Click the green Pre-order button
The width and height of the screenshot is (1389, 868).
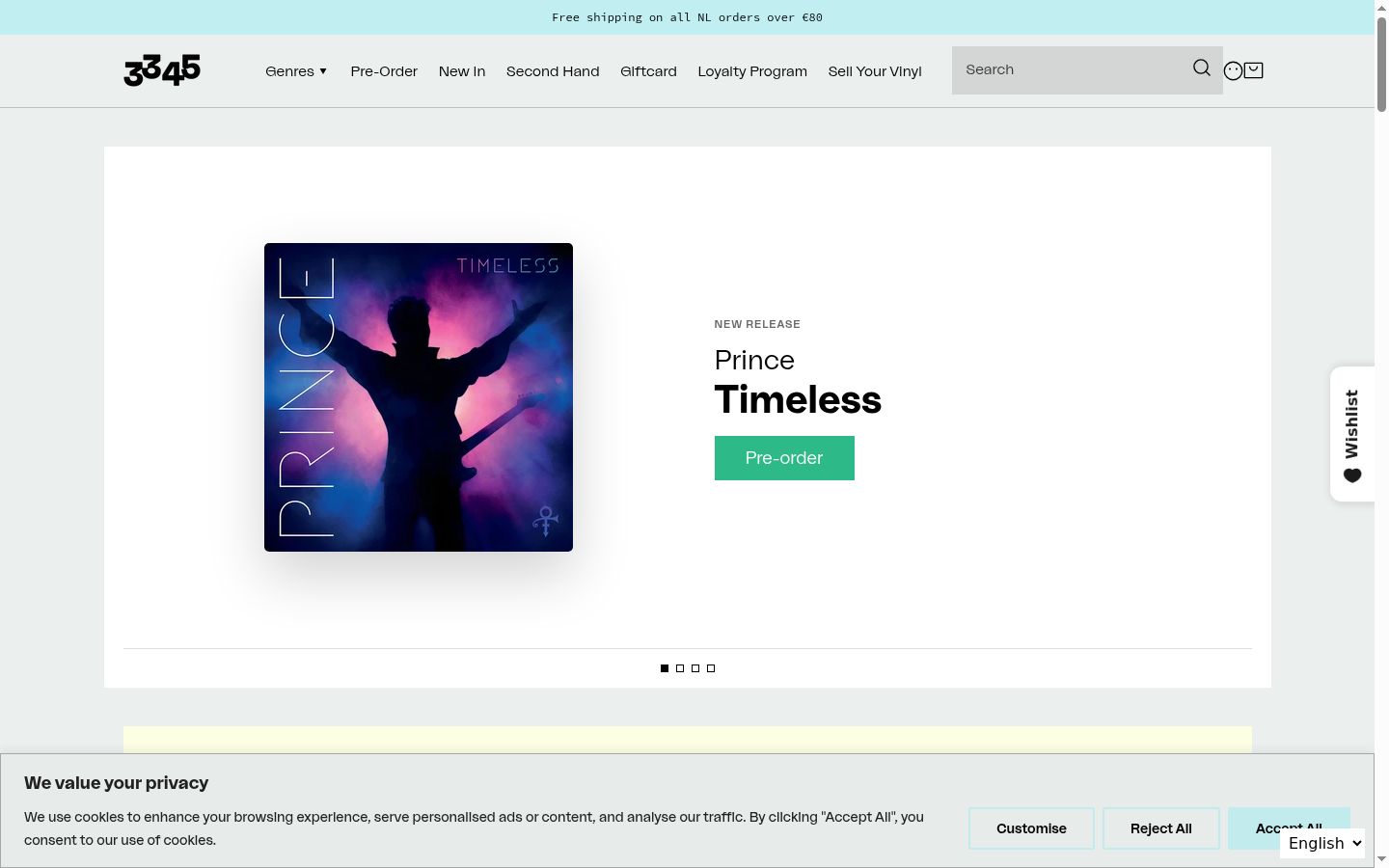(x=784, y=458)
